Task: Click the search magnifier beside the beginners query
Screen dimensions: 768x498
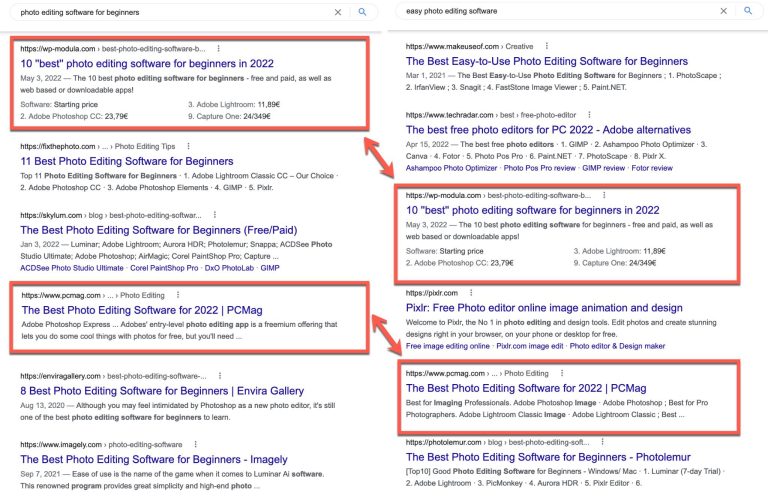Action: pyautogui.click(x=361, y=12)
